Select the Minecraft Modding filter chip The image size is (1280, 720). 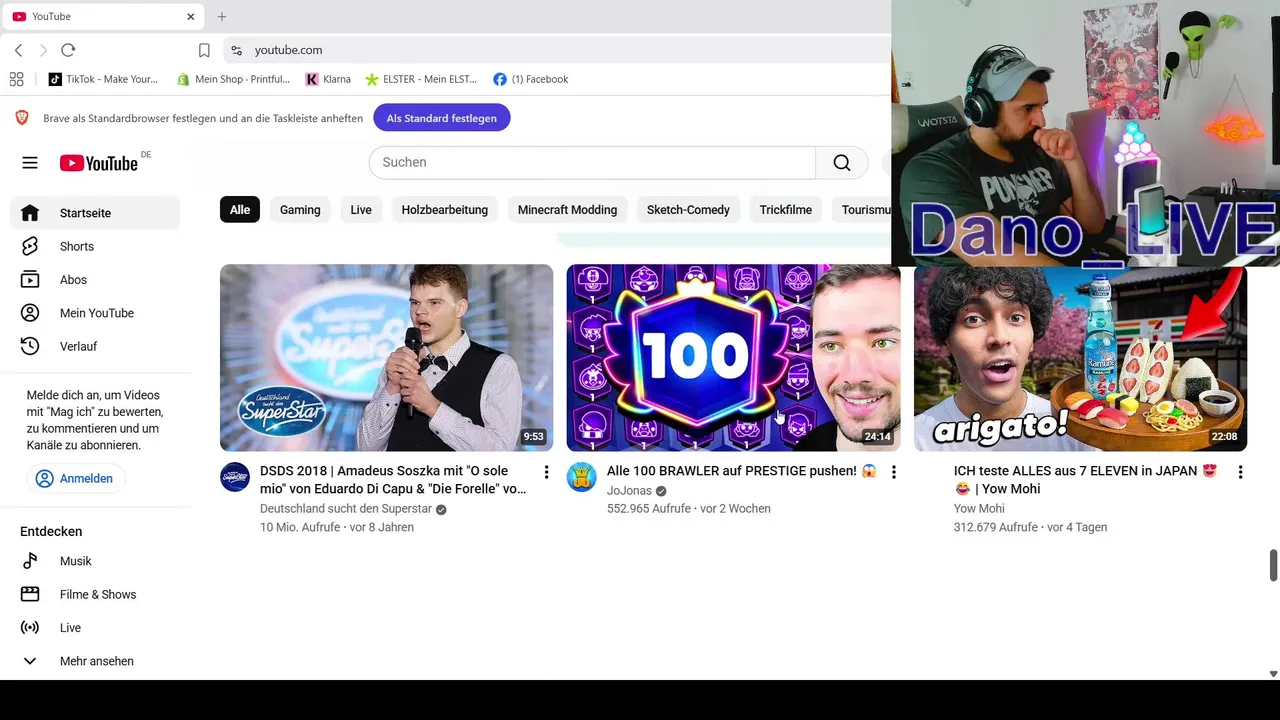[x=567, y=210]
